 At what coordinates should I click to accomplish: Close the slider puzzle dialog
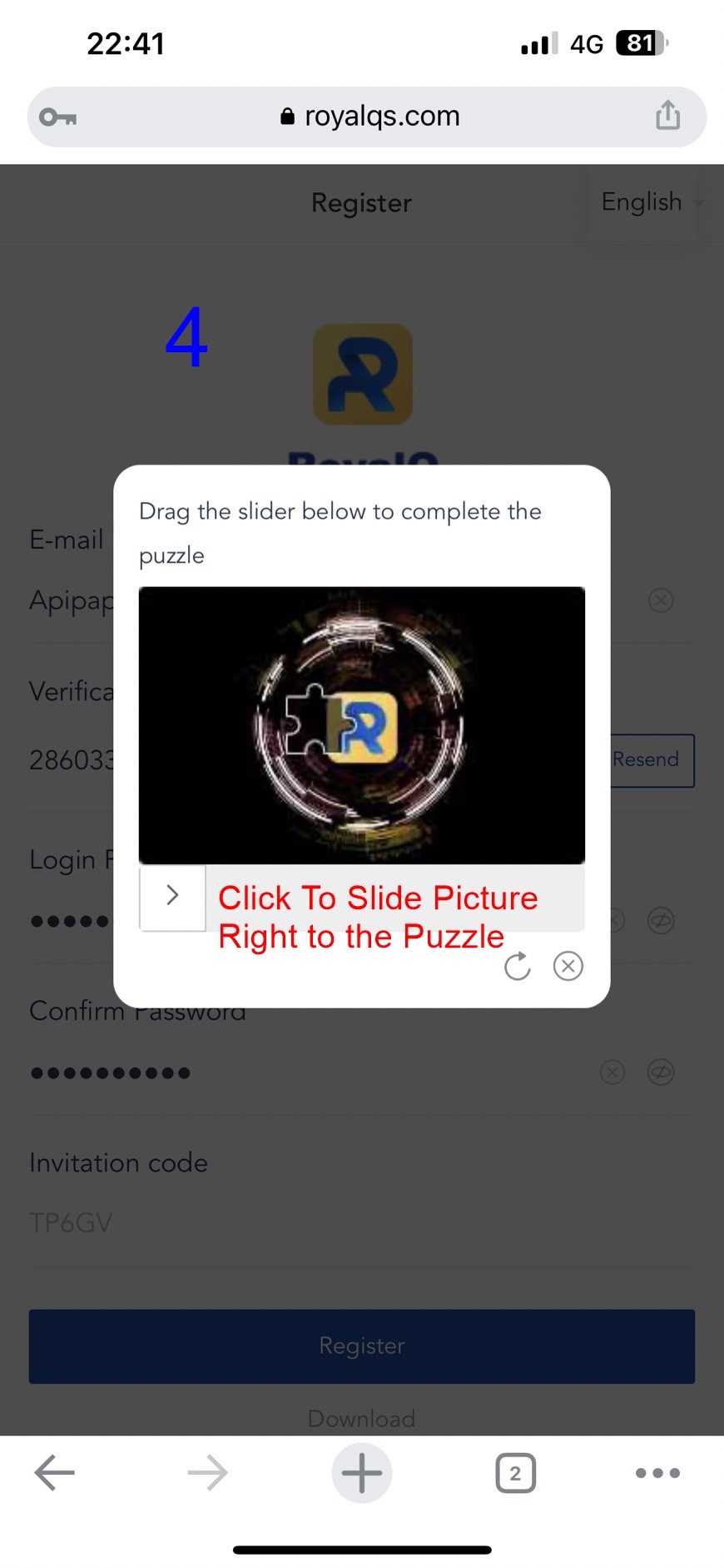pyautogui.click(x=568, y=966)
